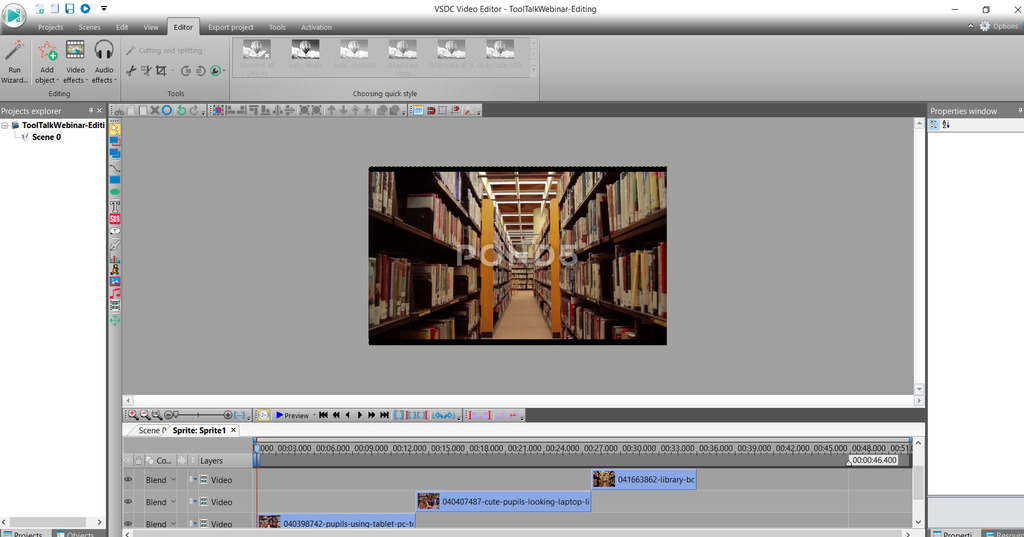
Task: Click the green undo arrow
Action: 182,110
